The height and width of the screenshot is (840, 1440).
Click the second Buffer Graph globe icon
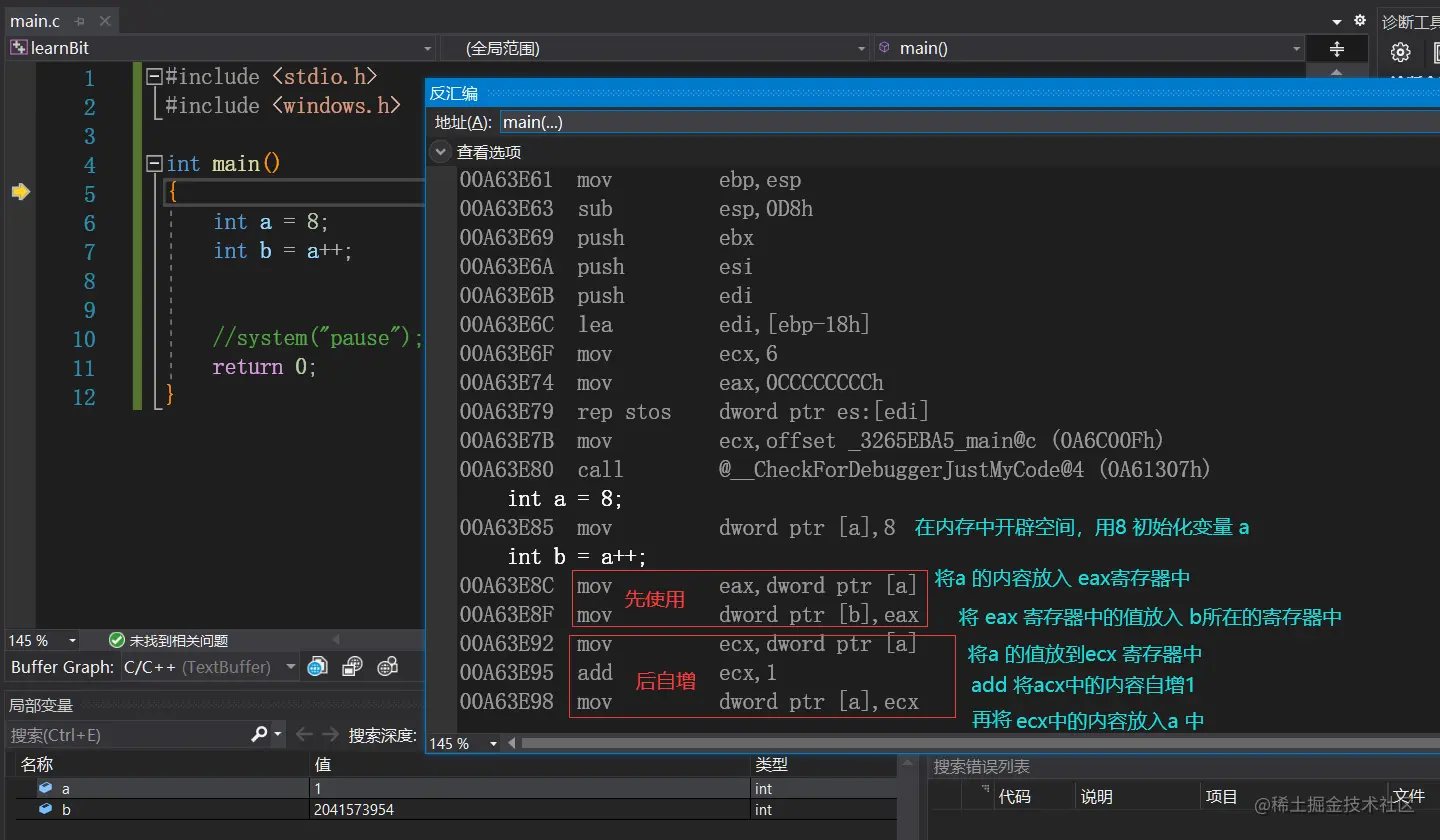352,666
